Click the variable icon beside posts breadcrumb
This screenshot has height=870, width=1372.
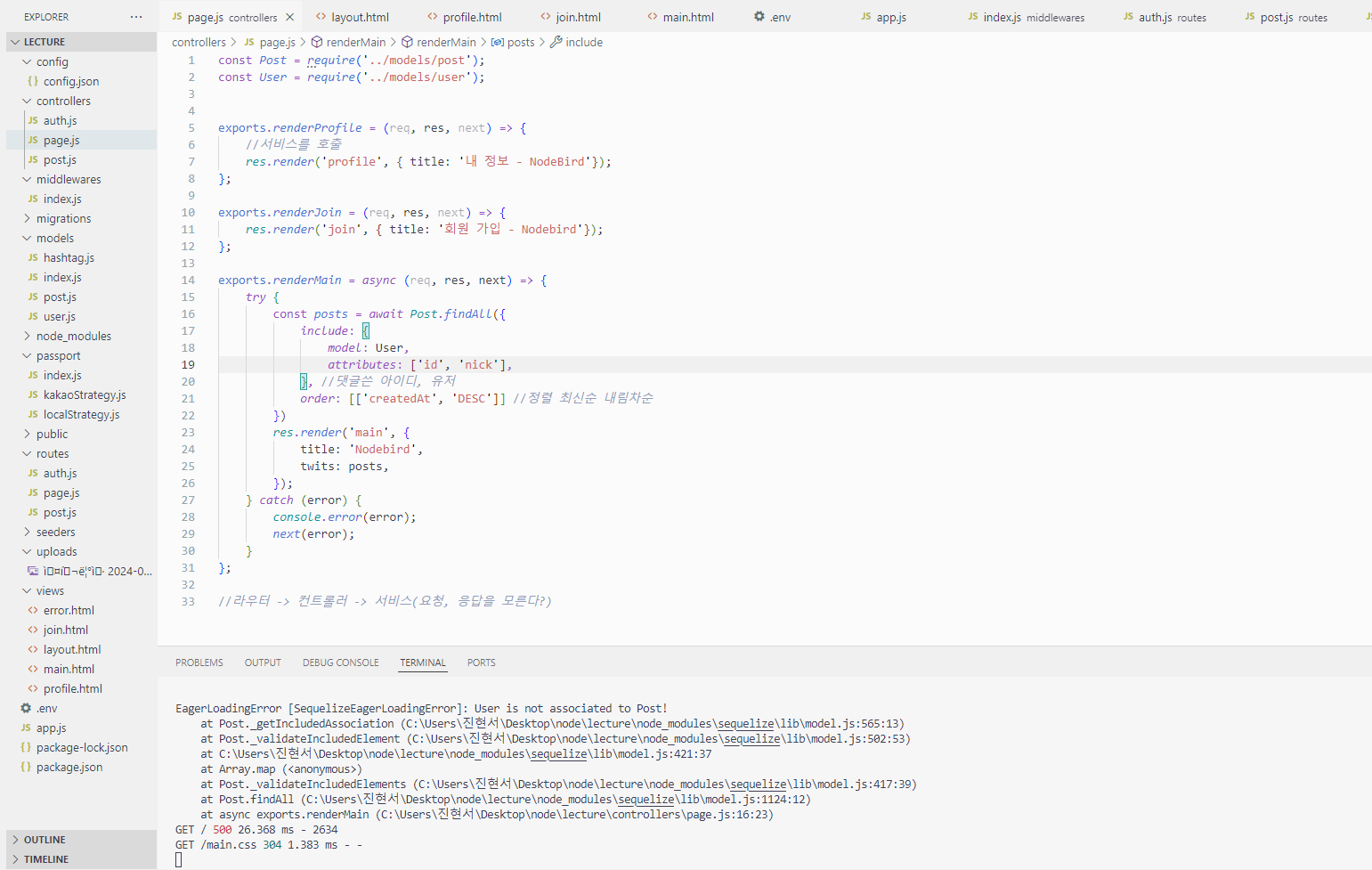[498, 42]
